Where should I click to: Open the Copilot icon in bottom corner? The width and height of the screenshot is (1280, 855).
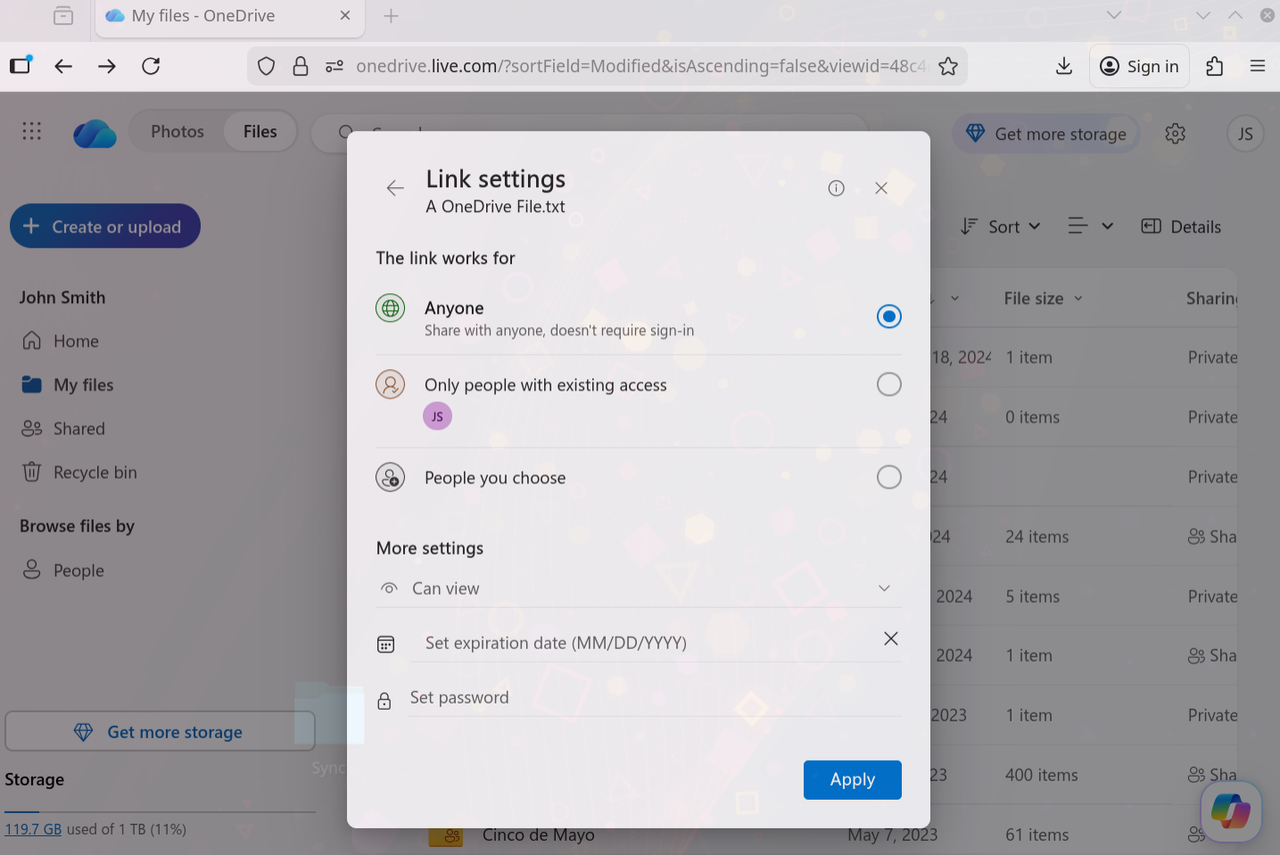1231,812
